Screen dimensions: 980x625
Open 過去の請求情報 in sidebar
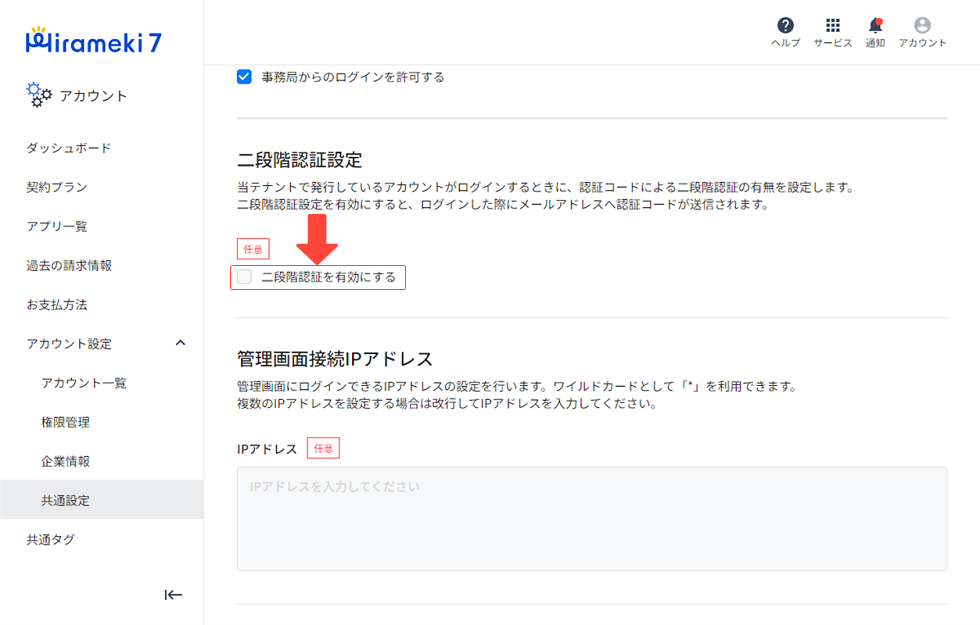tap(69, 266)
